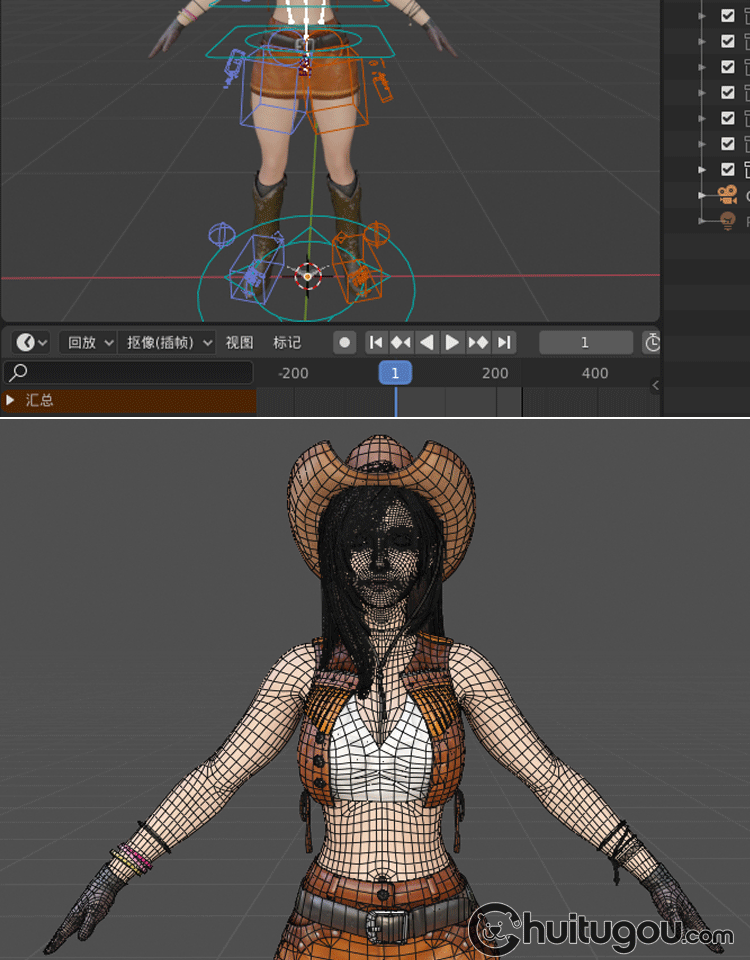The image size is (750, 960).
Task: Open the 抠像(插帧) keying dropdown
Action: click(168, 342)
